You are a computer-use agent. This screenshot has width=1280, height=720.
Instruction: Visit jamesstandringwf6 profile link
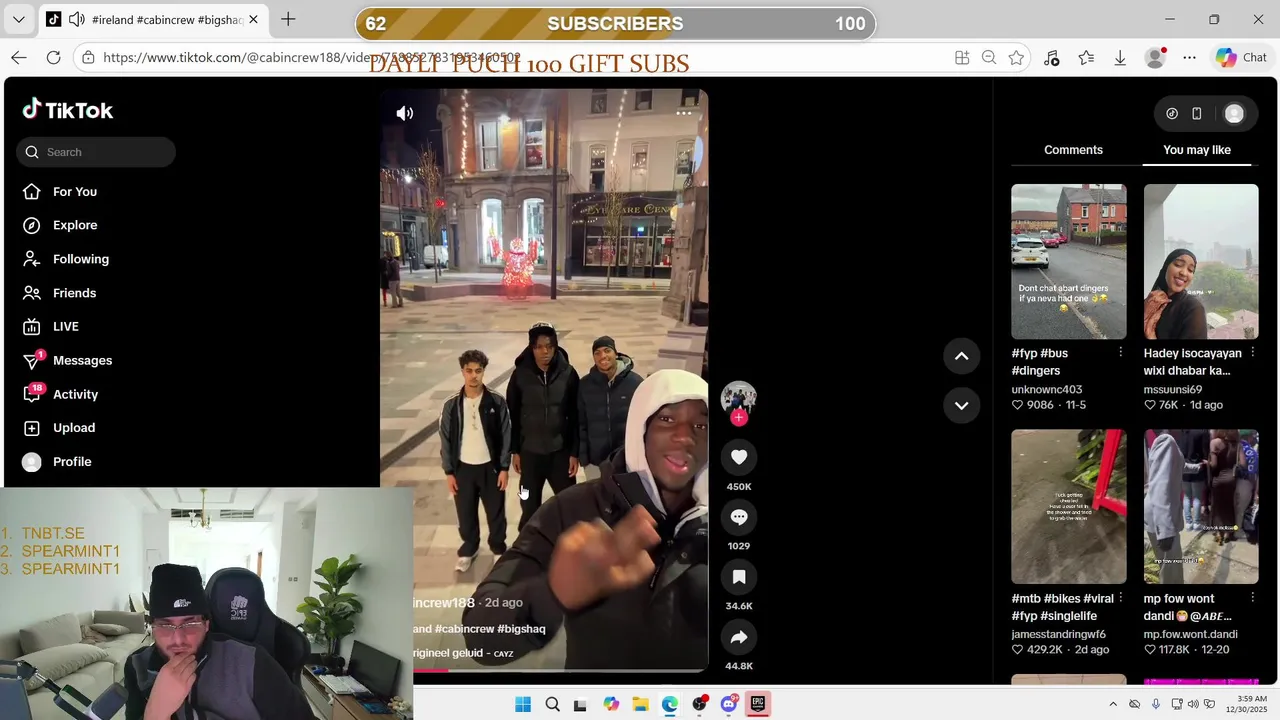click(x=1058, y=634)
